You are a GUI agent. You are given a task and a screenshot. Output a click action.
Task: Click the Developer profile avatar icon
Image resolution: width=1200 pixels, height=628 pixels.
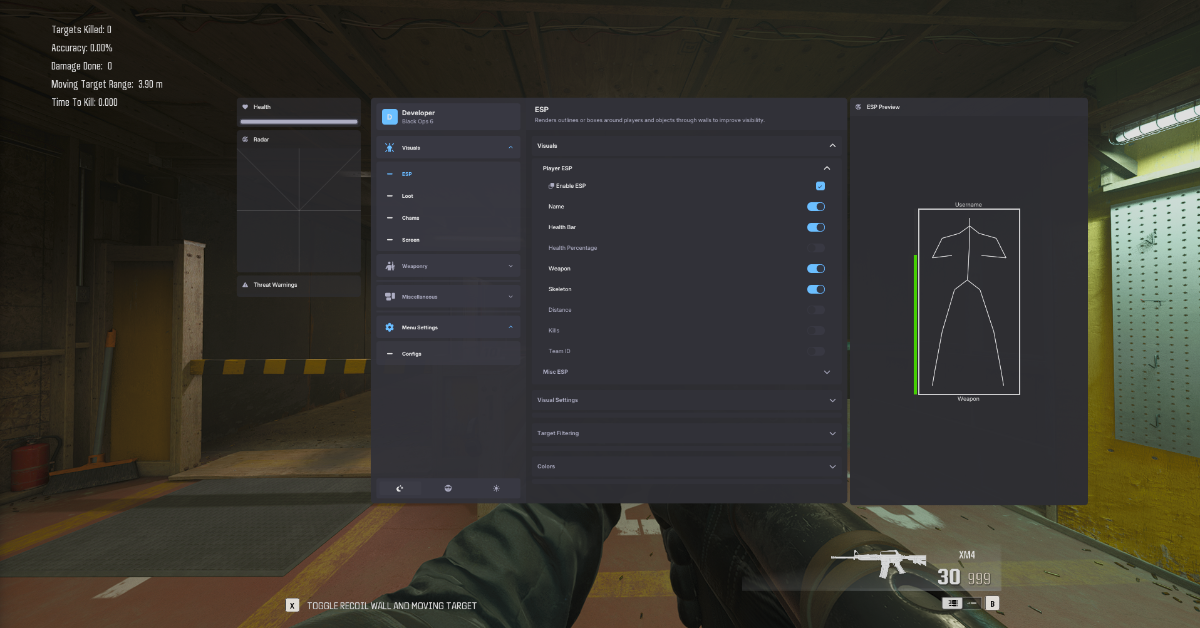pyautogui.click(x=390, y=117)
